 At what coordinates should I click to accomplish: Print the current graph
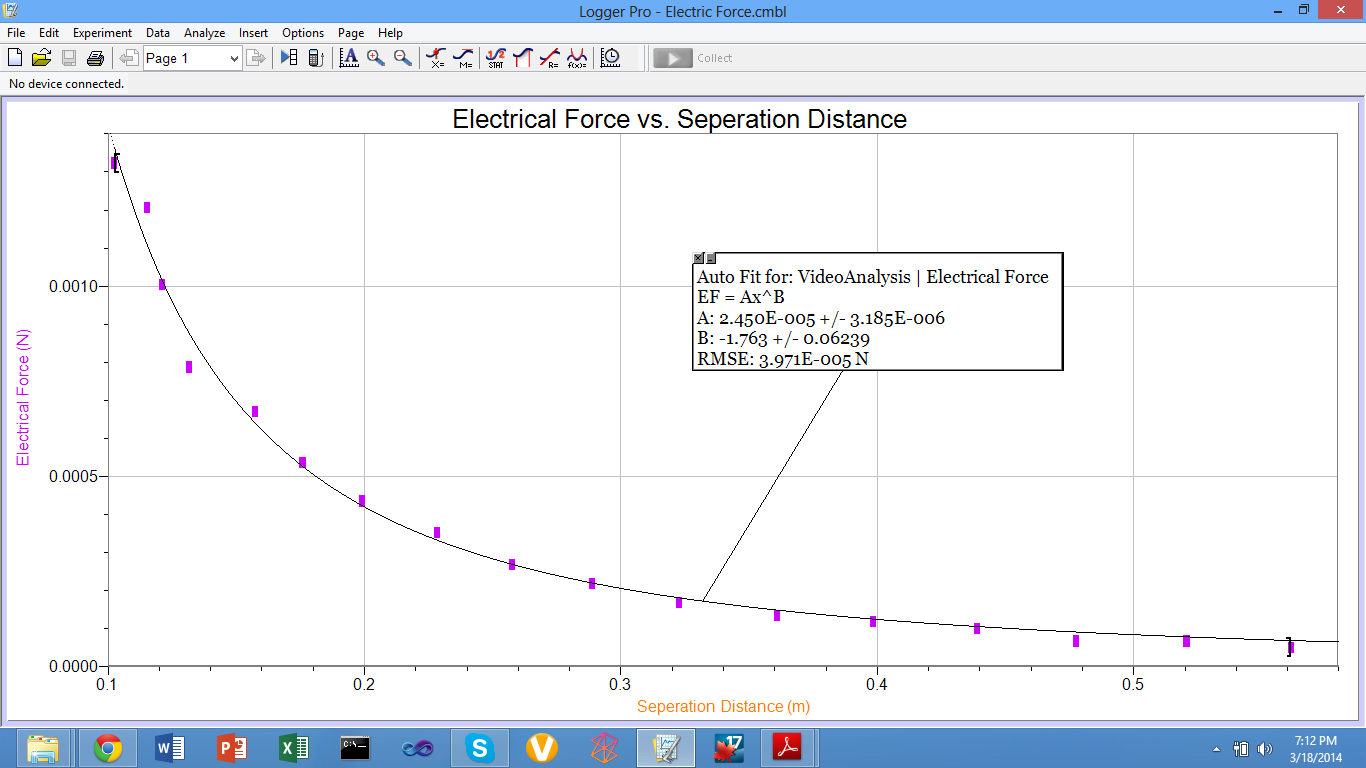click(95, 58)
